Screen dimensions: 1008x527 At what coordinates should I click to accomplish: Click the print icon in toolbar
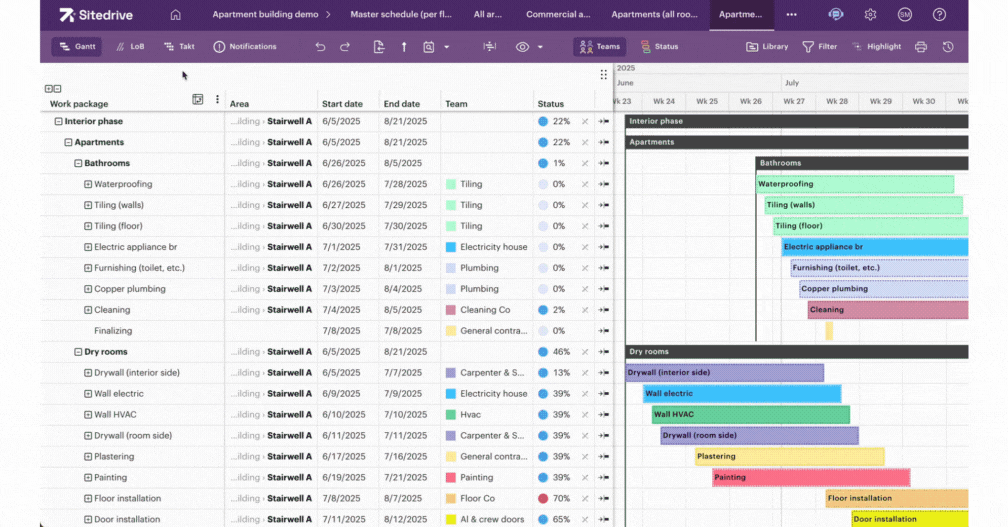tap(921, 47)
